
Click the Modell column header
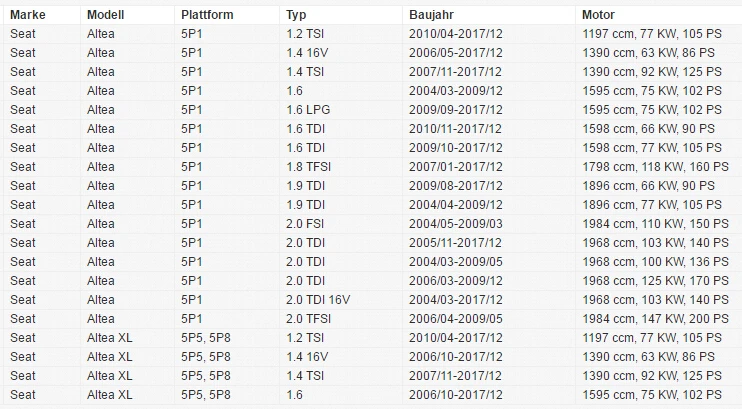coord(106,15)
